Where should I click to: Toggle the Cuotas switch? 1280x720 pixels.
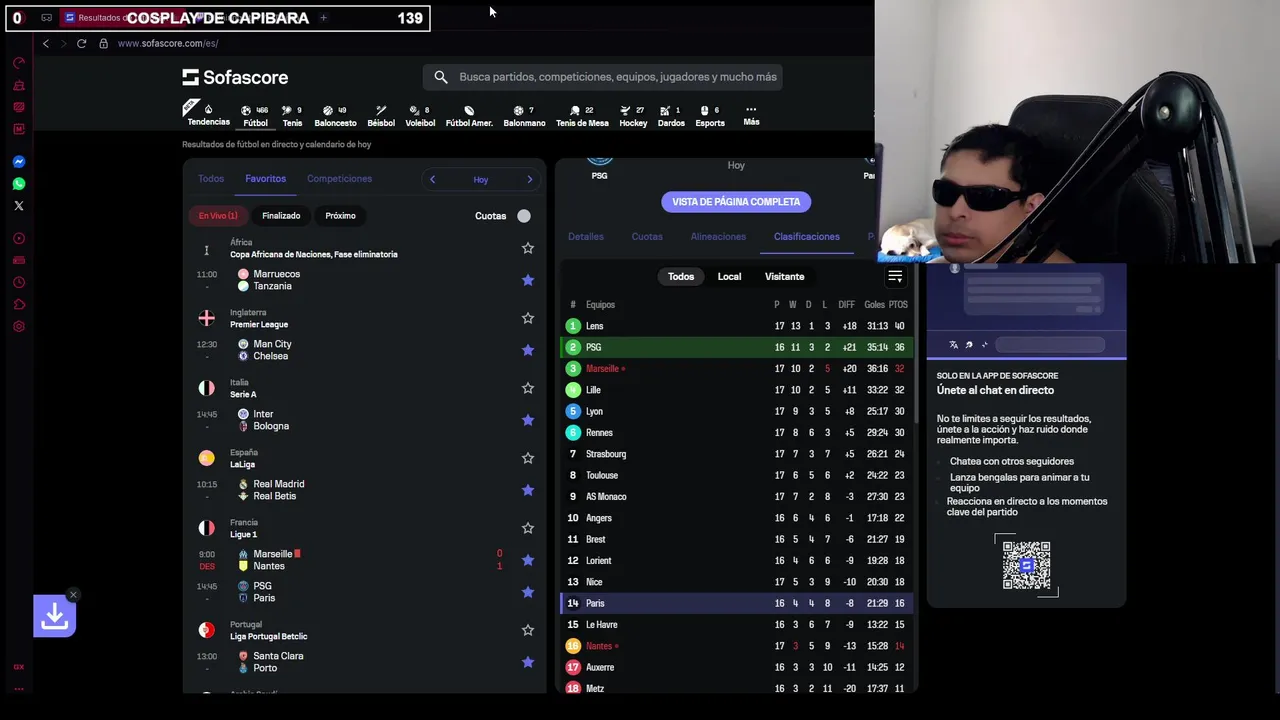[523, 216]
